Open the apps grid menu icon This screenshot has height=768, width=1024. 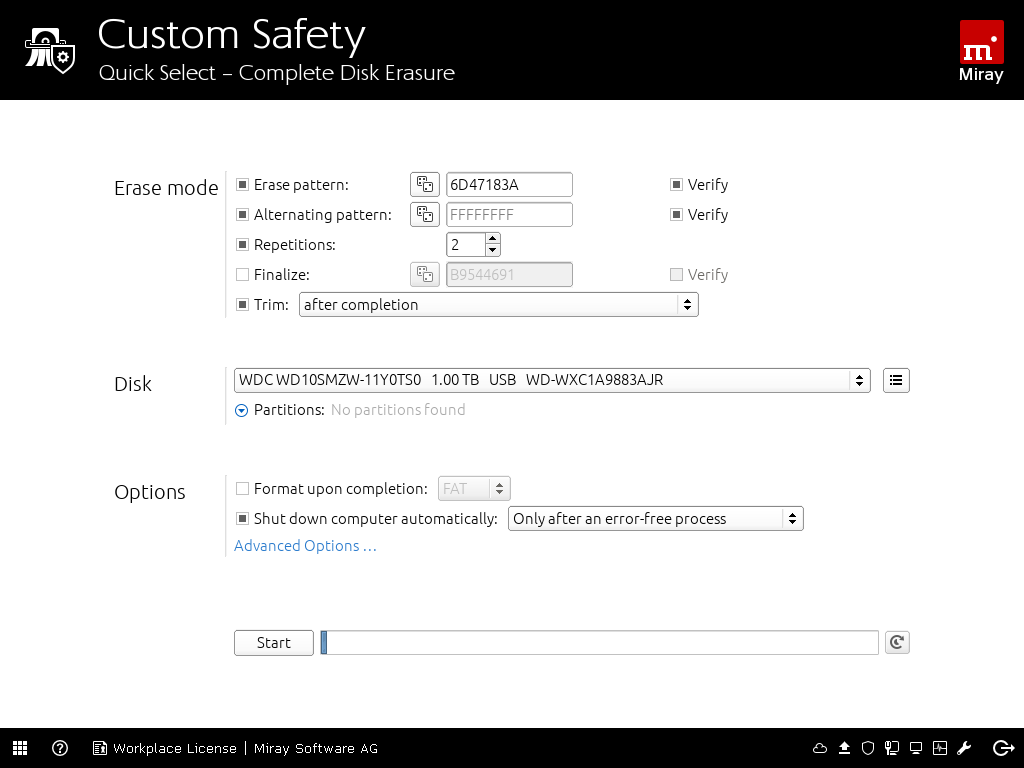pyautogui.click(x=20, y=748)
